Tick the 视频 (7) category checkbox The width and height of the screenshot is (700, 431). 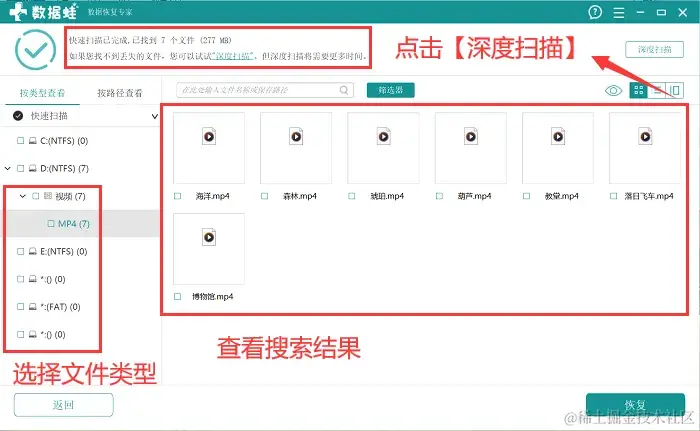[36, 196]
